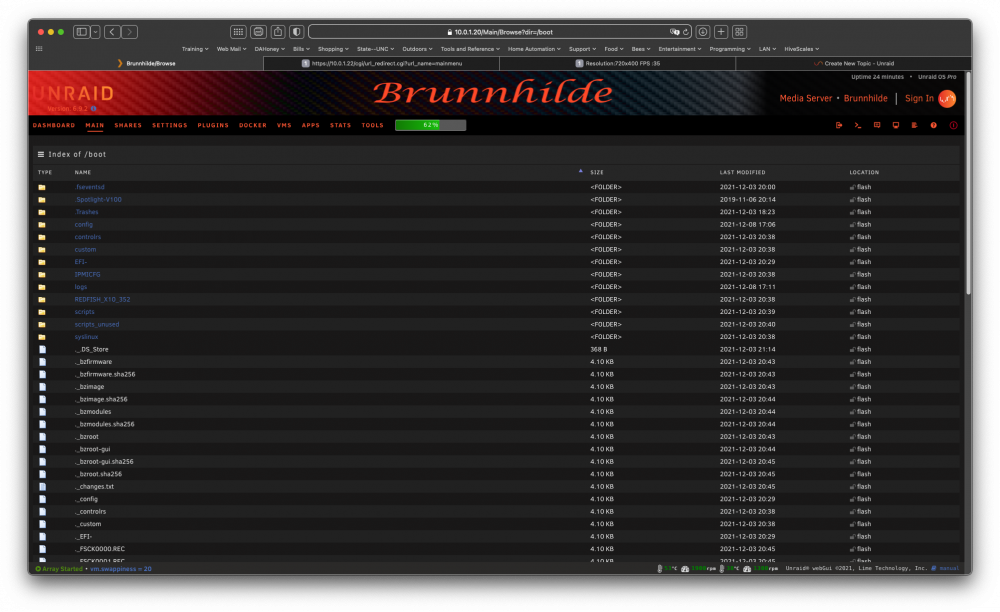This screenshot has height=612, width=1000.
Task: Click the folder icon for config row
Action: pos(42,224)
